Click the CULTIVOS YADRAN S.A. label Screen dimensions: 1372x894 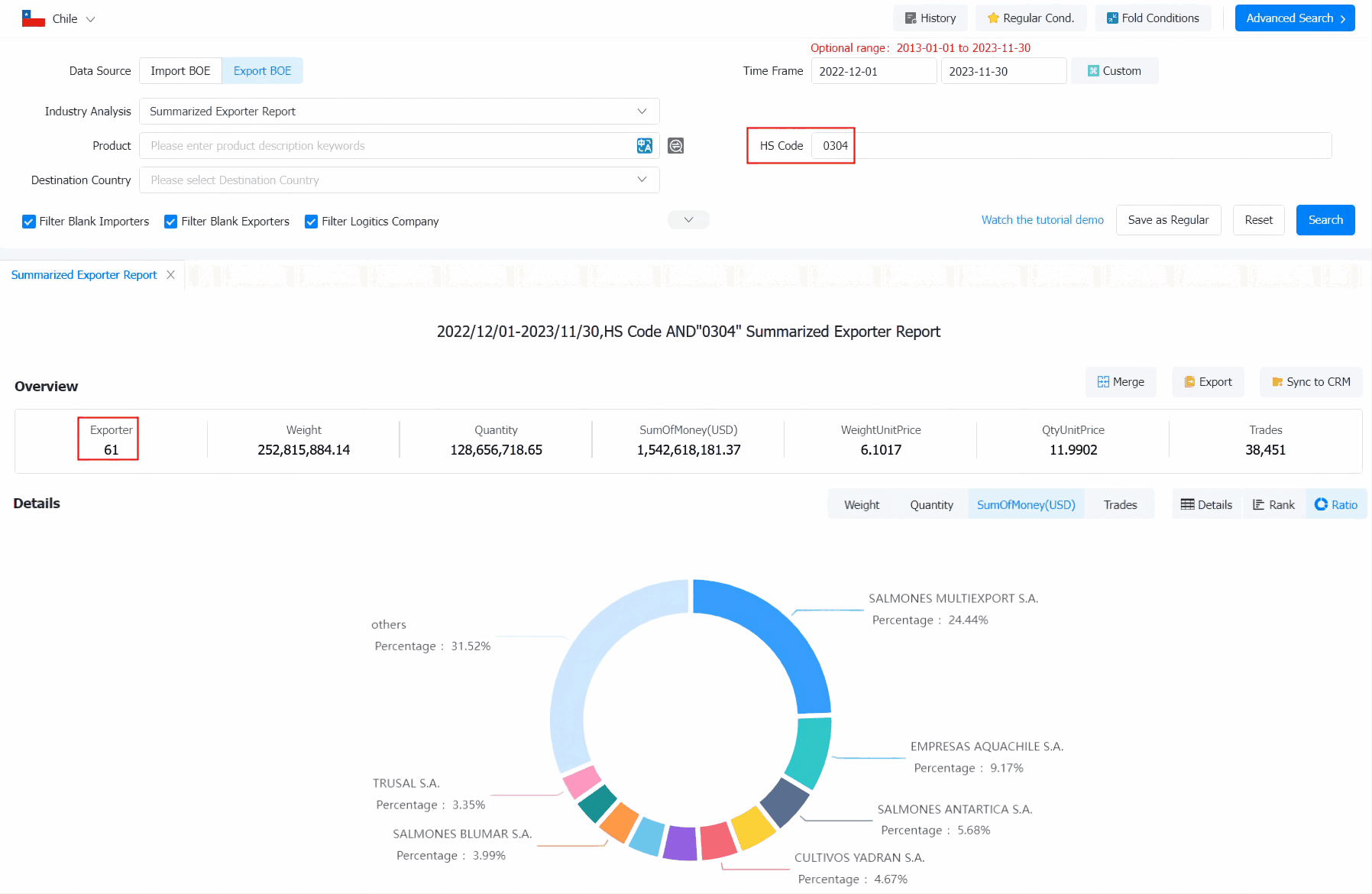pyautogui.click(x=859, y=858)
